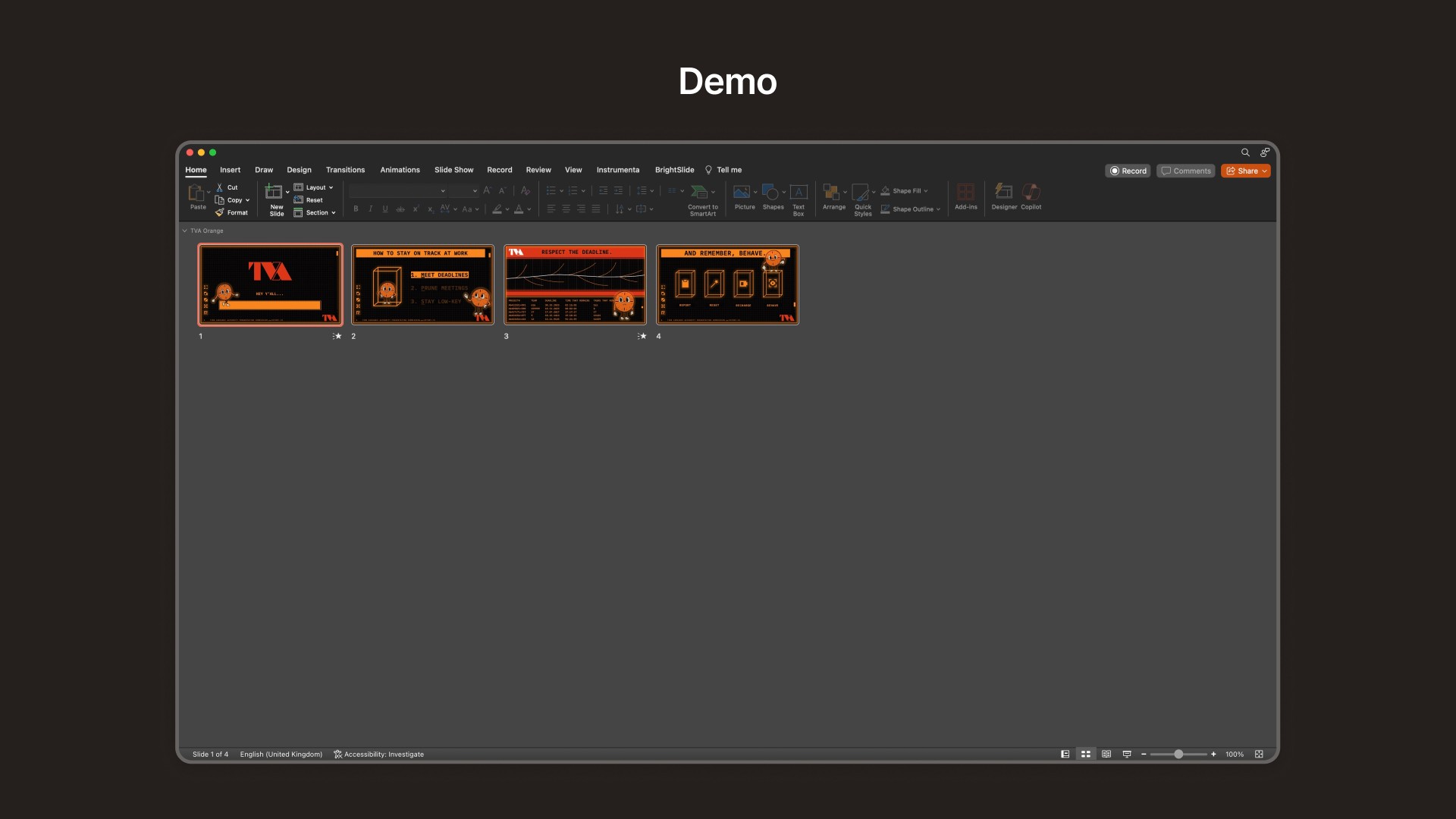Switch to Reading view in status bar
This screenshot has height=819, width=1456.
(1106, 755)
